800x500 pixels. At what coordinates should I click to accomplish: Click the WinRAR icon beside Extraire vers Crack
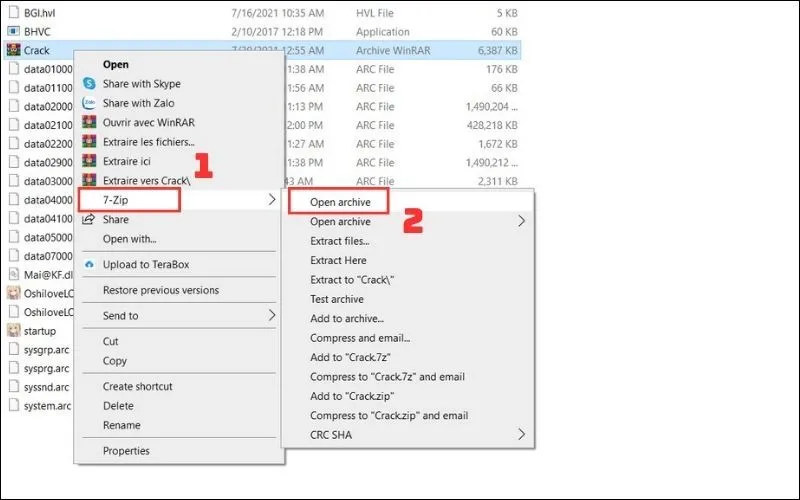click(x=89, y=180)
